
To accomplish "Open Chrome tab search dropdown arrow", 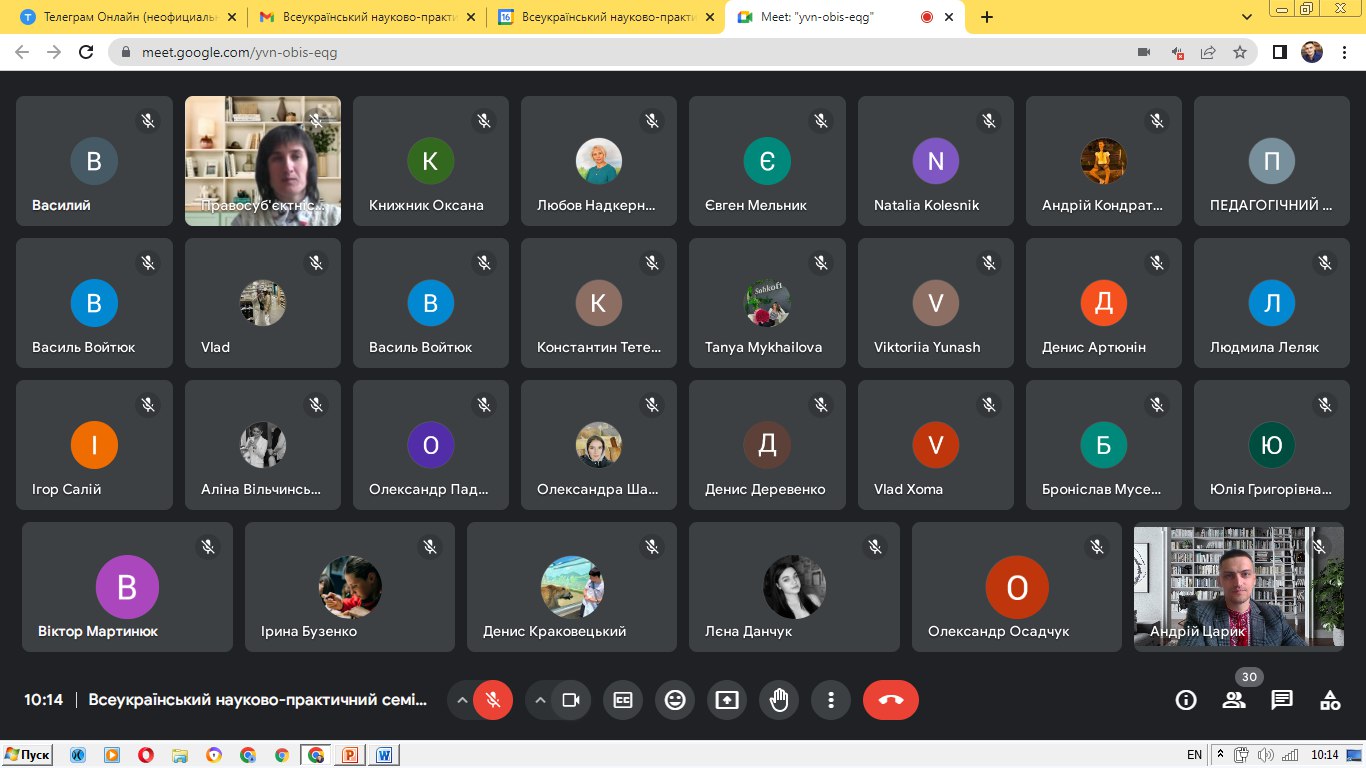I will point(1247,17).
